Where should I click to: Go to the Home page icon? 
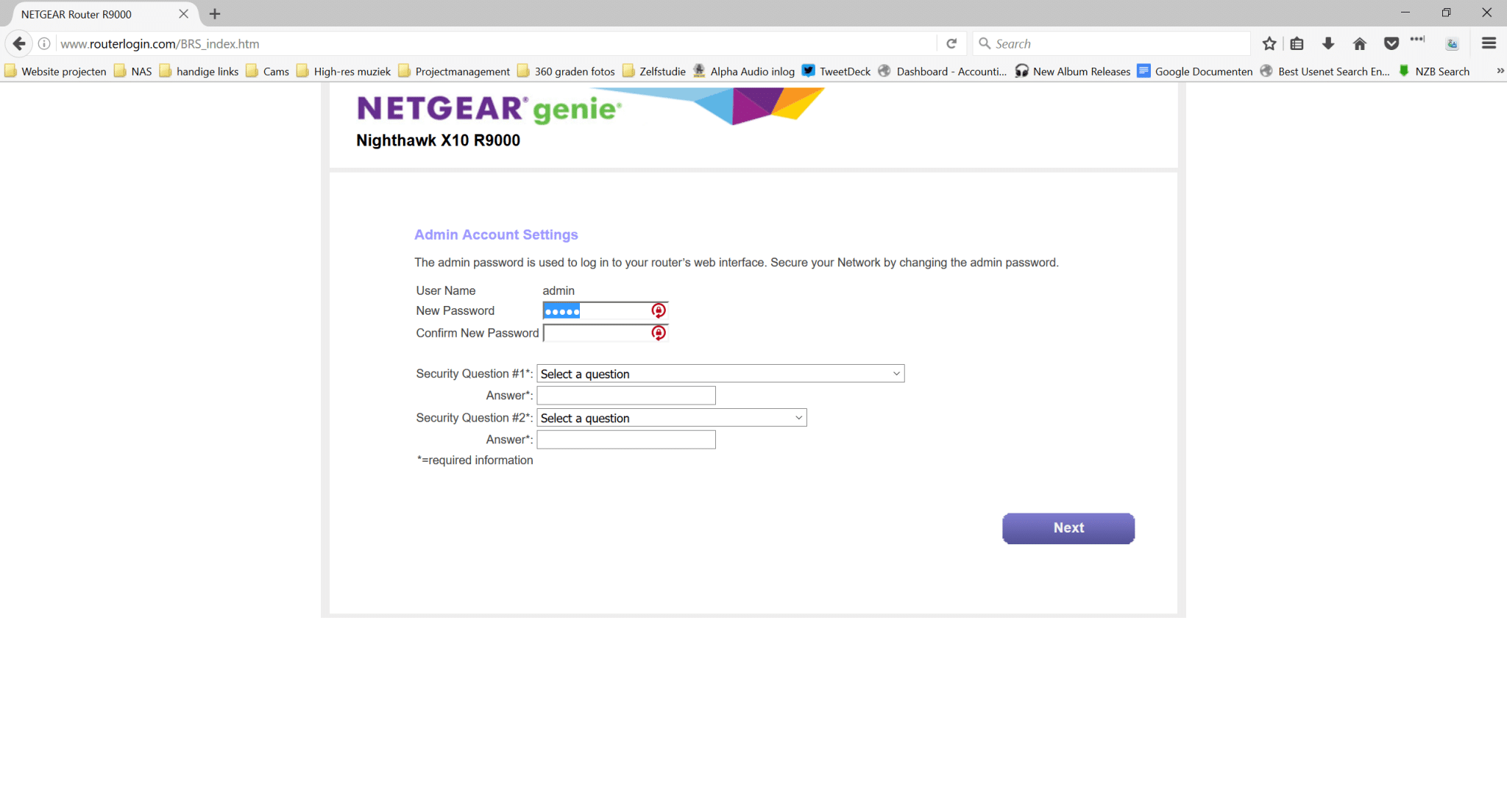1360,43
